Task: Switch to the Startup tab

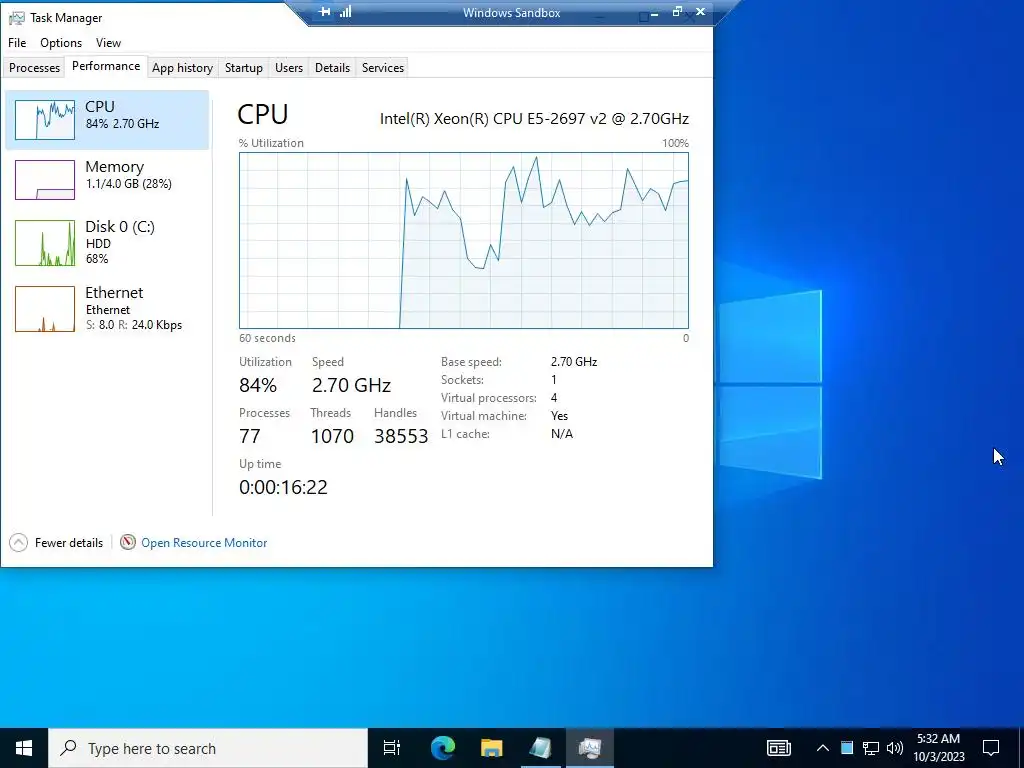Action: pos(244,68)
